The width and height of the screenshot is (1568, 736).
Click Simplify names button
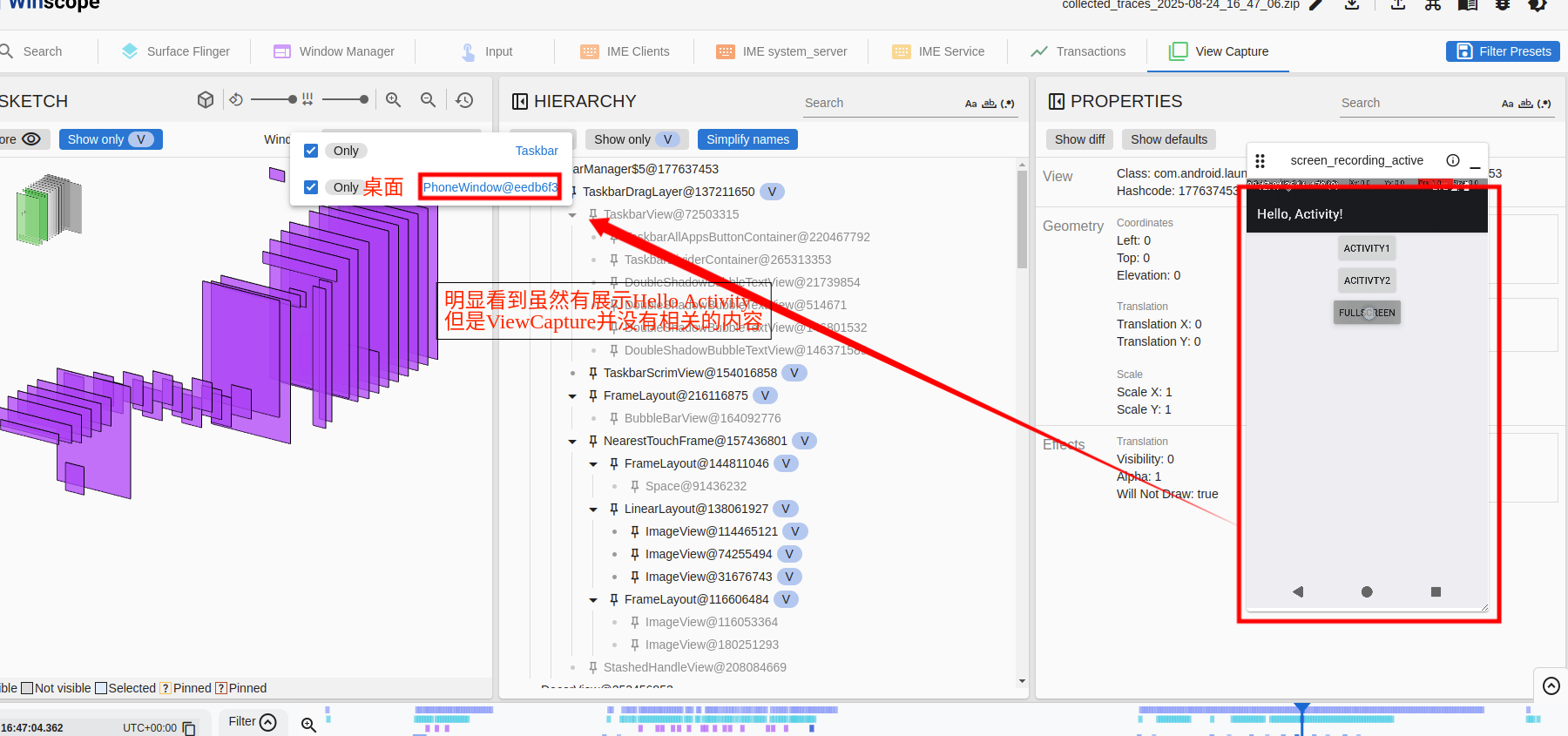(747, 139)
